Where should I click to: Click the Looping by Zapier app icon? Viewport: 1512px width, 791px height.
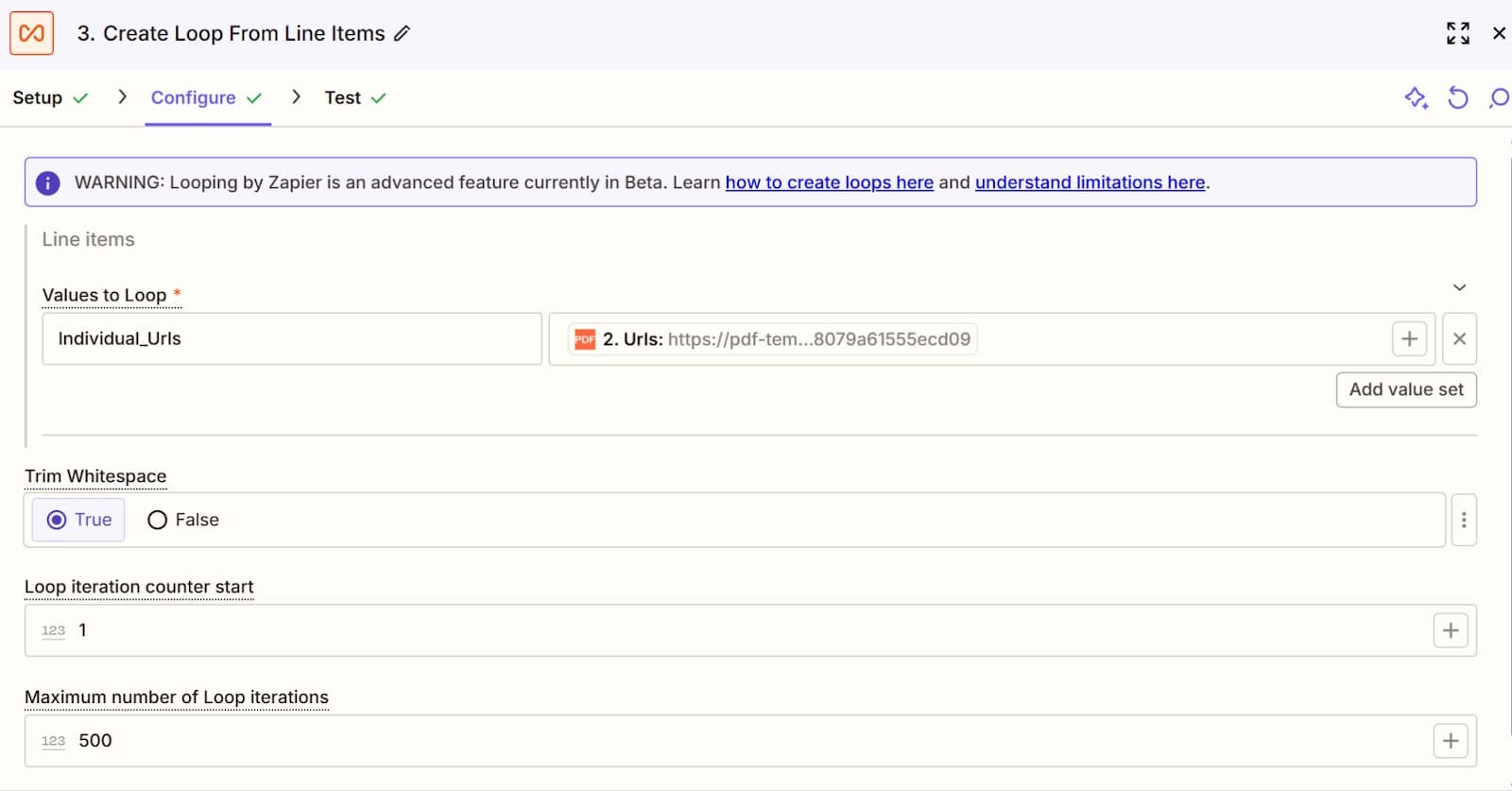point(31,33)
